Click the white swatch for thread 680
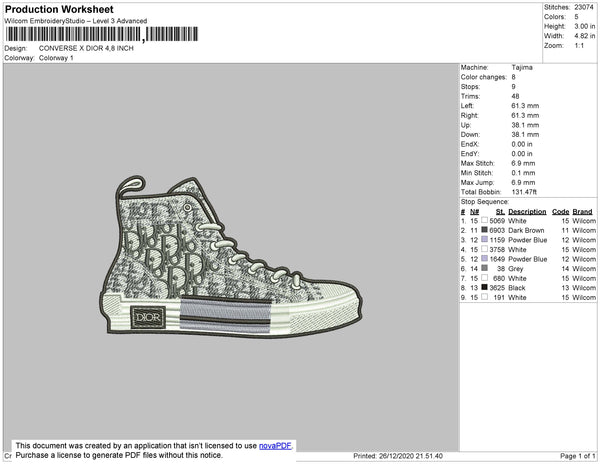The width and height of the screenshot is (600, 464). click(484, 278)
